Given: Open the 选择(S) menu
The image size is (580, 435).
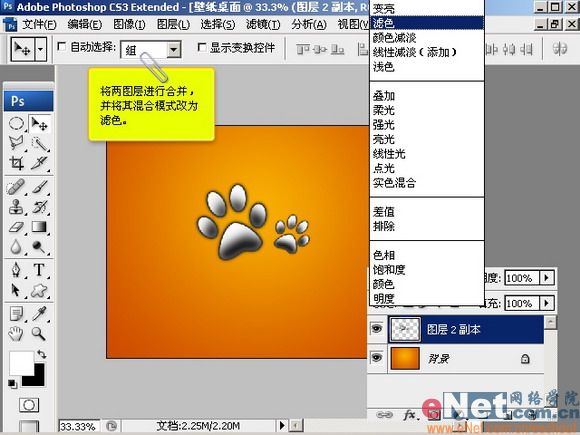Looking at the screenshot, I should [x=218, y=25].
